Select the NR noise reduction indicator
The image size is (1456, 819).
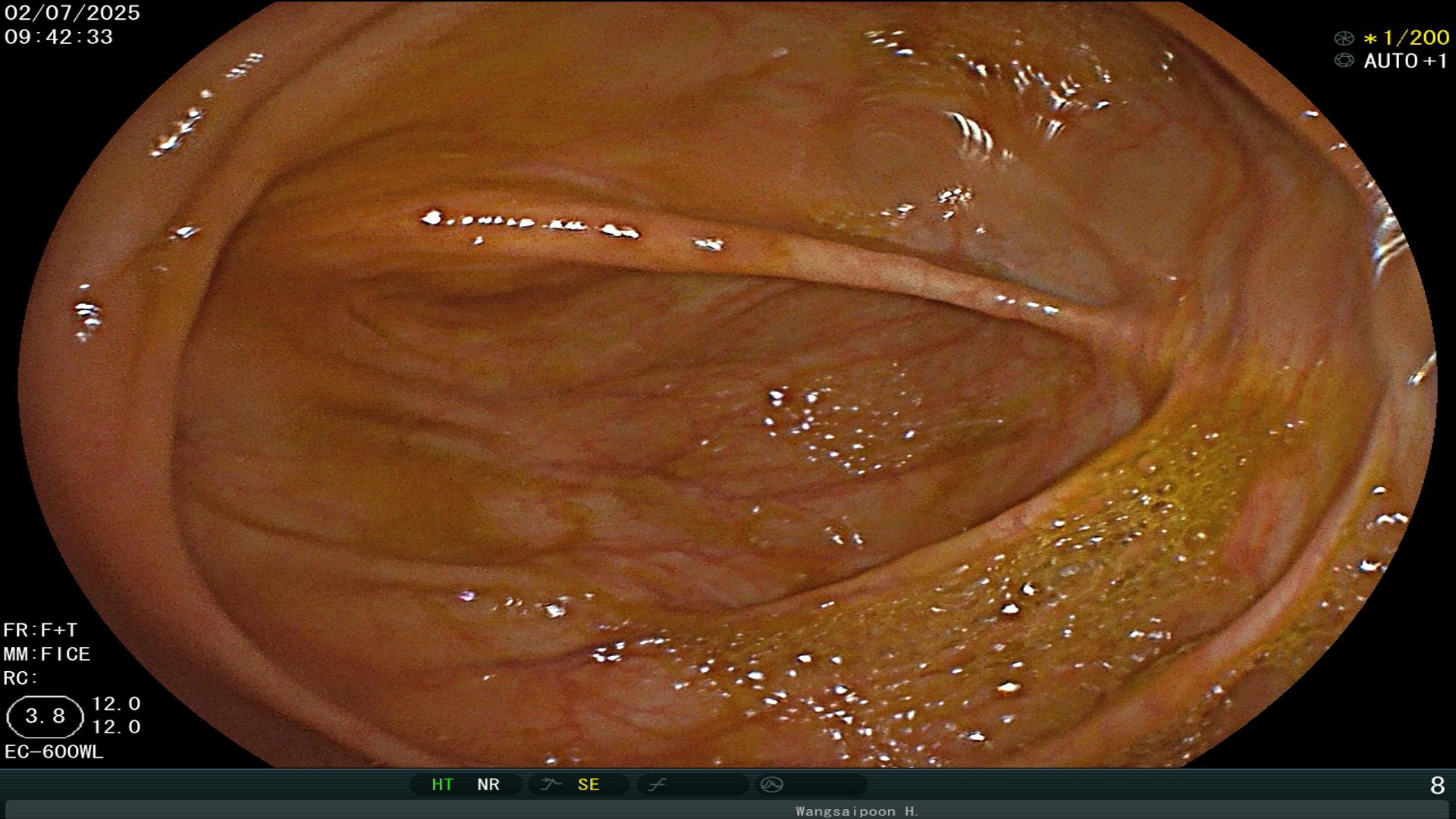pyautogui.click(x=488, y=785)
